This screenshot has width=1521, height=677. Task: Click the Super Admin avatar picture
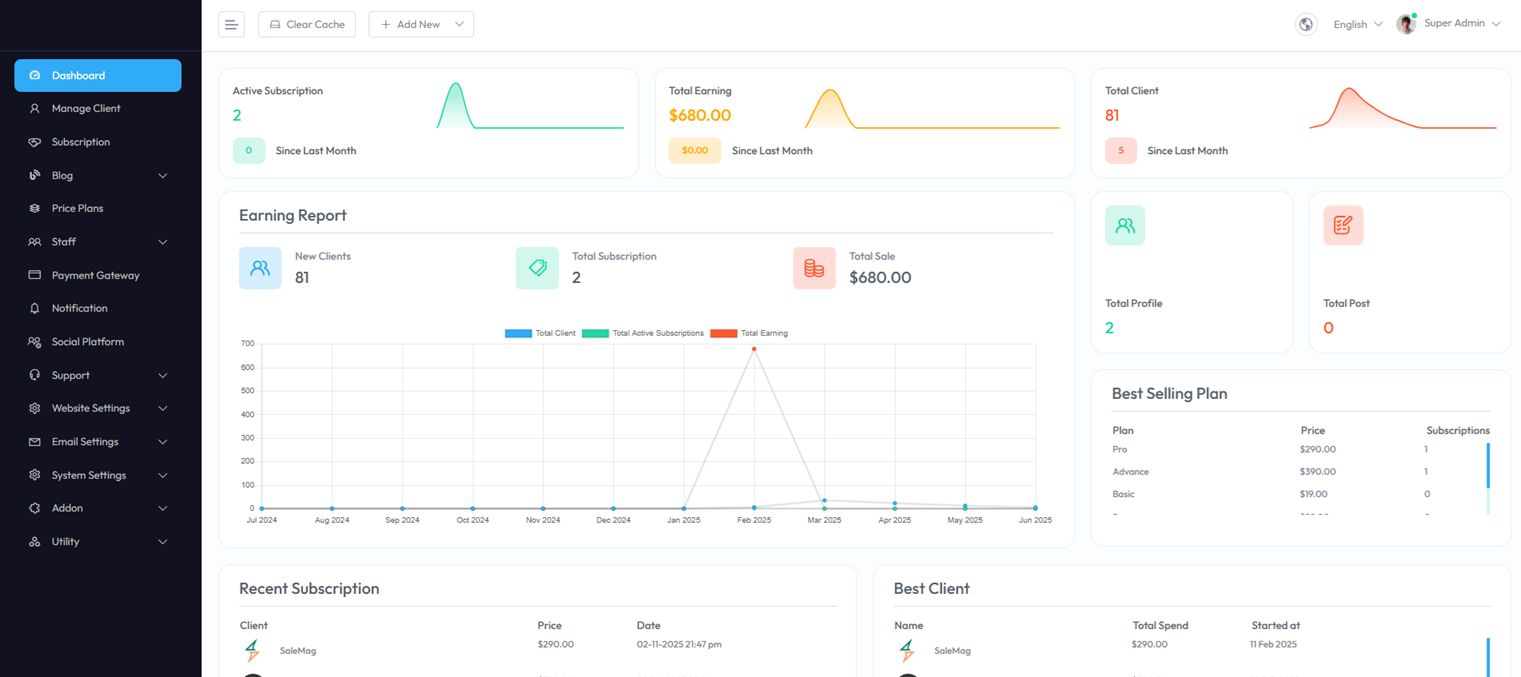[x=1406, y=24]
